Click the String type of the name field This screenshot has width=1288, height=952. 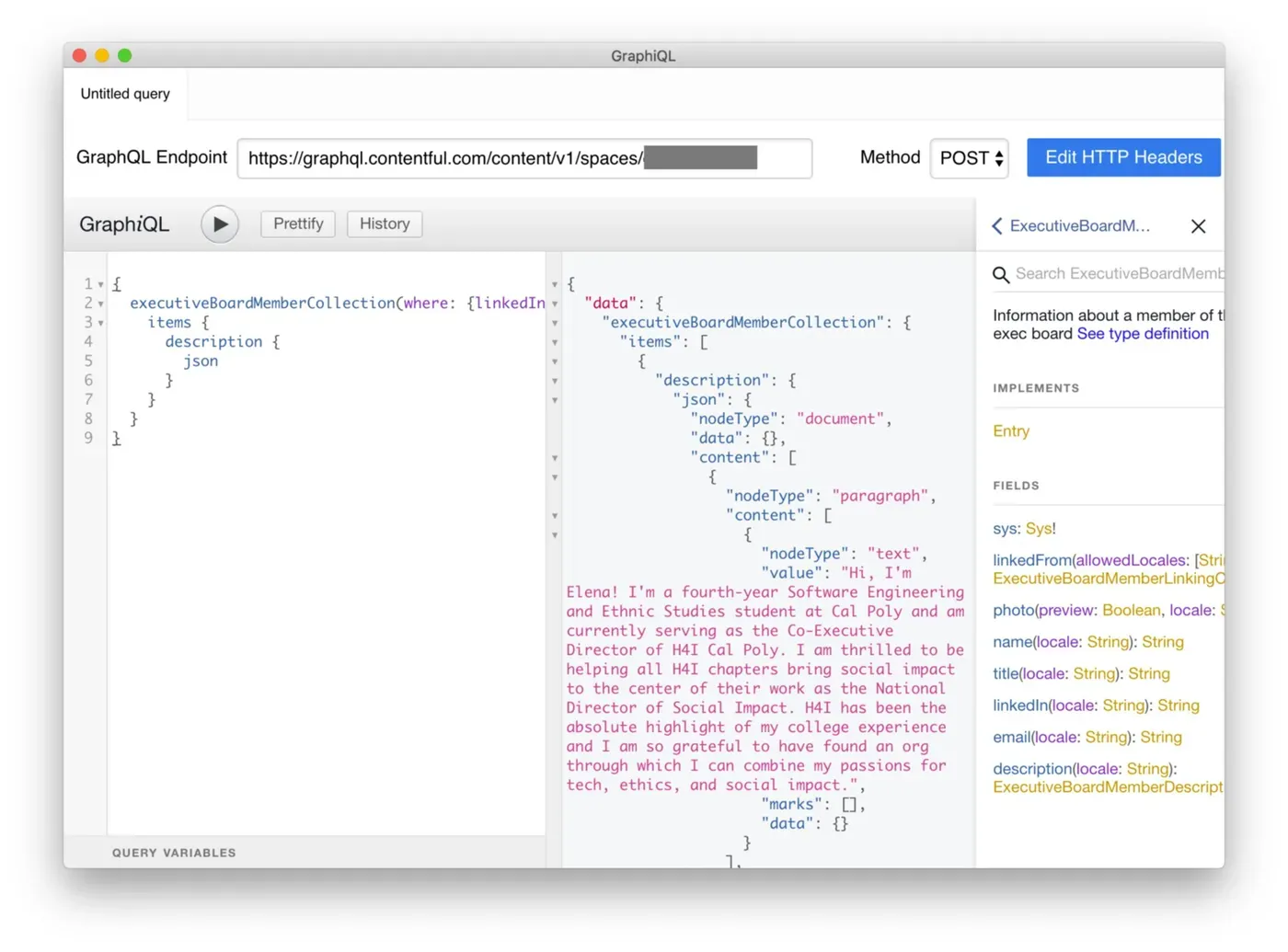[1162, 641]
